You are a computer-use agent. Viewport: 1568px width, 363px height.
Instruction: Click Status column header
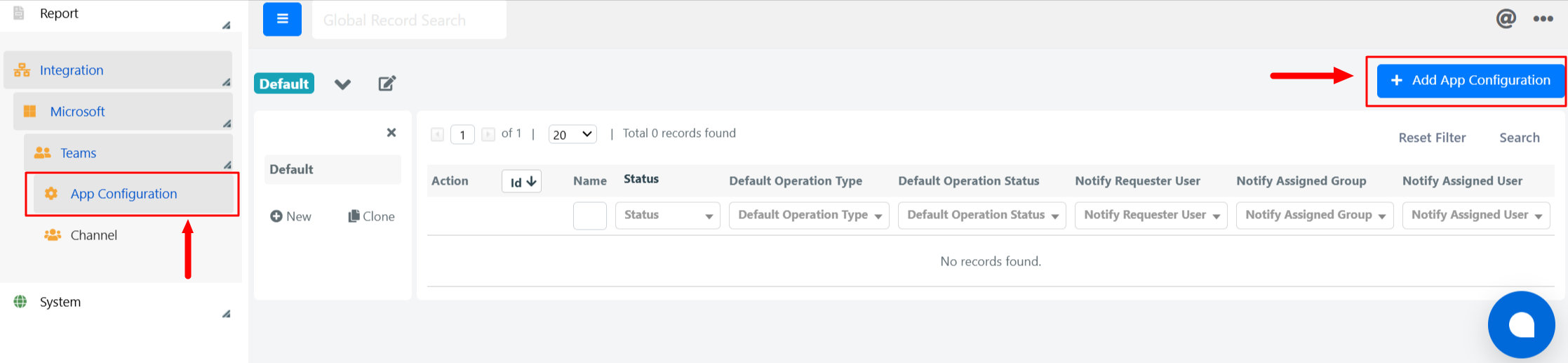click(x=641, y=179)
